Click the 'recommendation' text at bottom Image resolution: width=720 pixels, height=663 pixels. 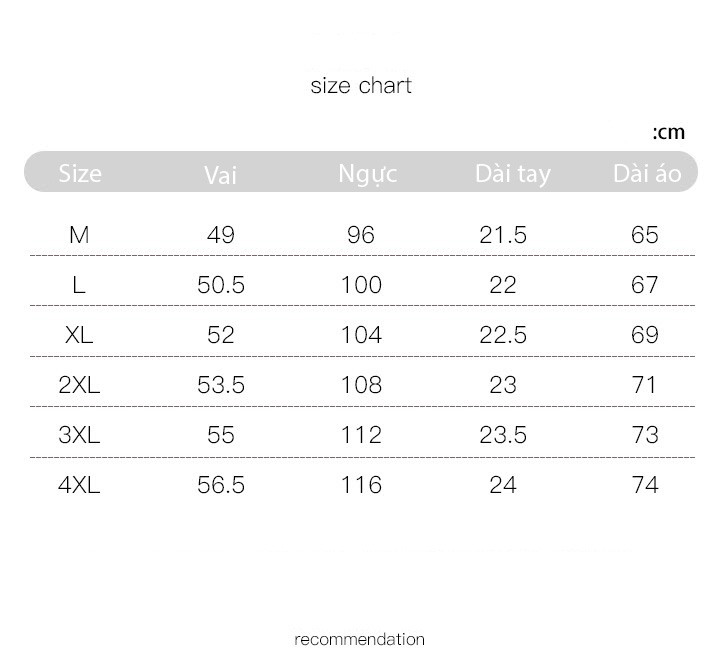(x=360, y=640)
